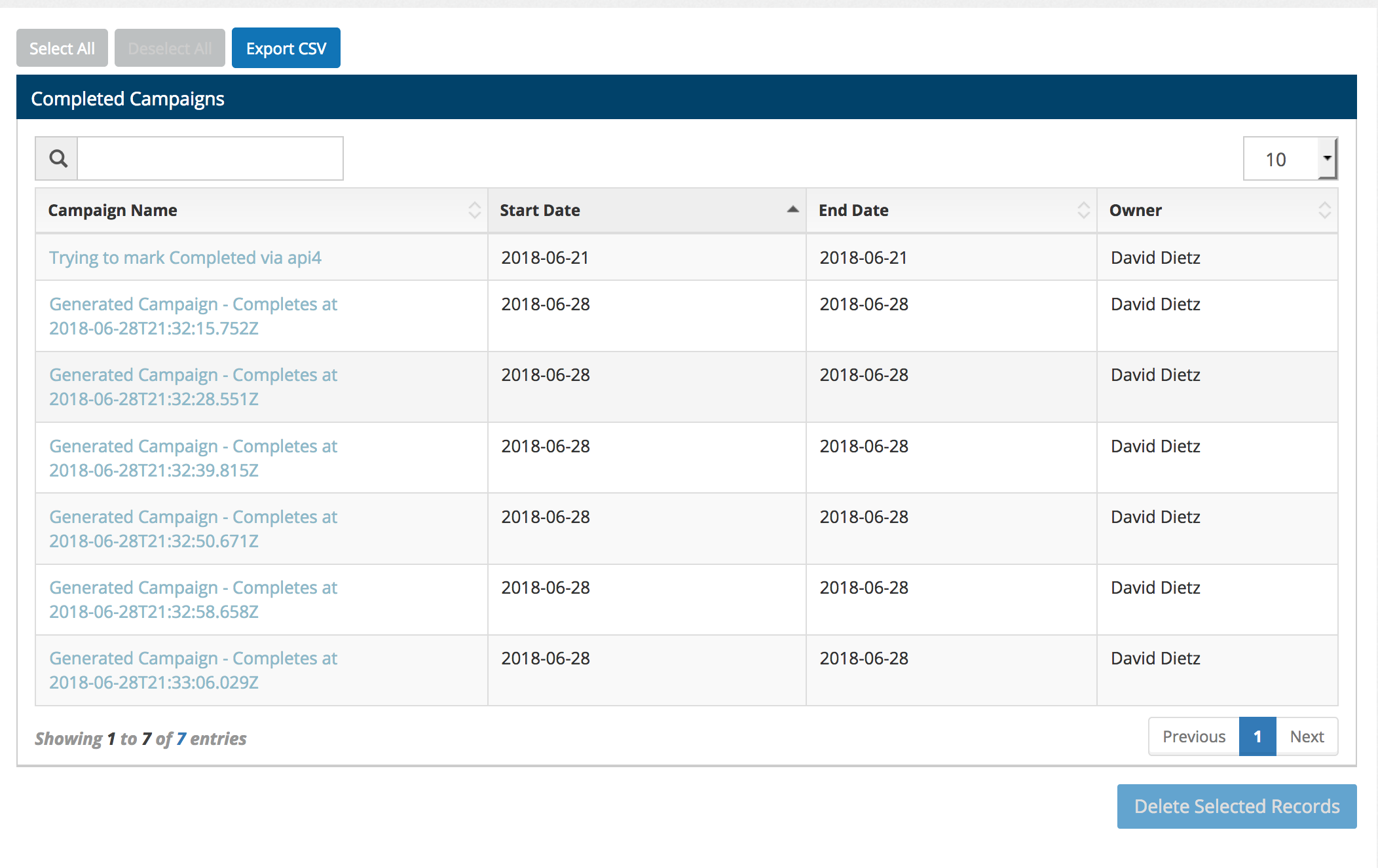Sort by Owner using arrows icon
Viewport: 1378px width, 868px height.
[1324, 210]
